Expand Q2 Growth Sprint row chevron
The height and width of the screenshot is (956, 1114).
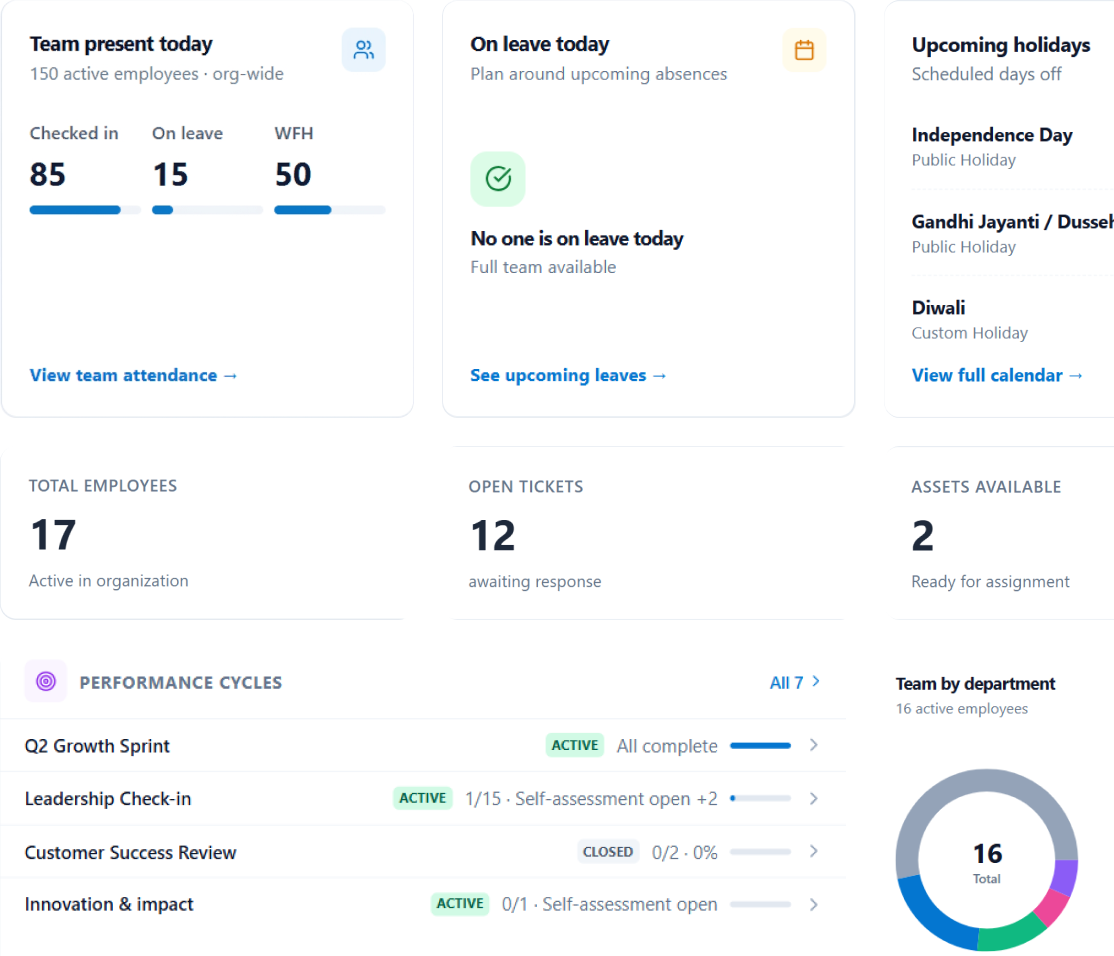814,745
